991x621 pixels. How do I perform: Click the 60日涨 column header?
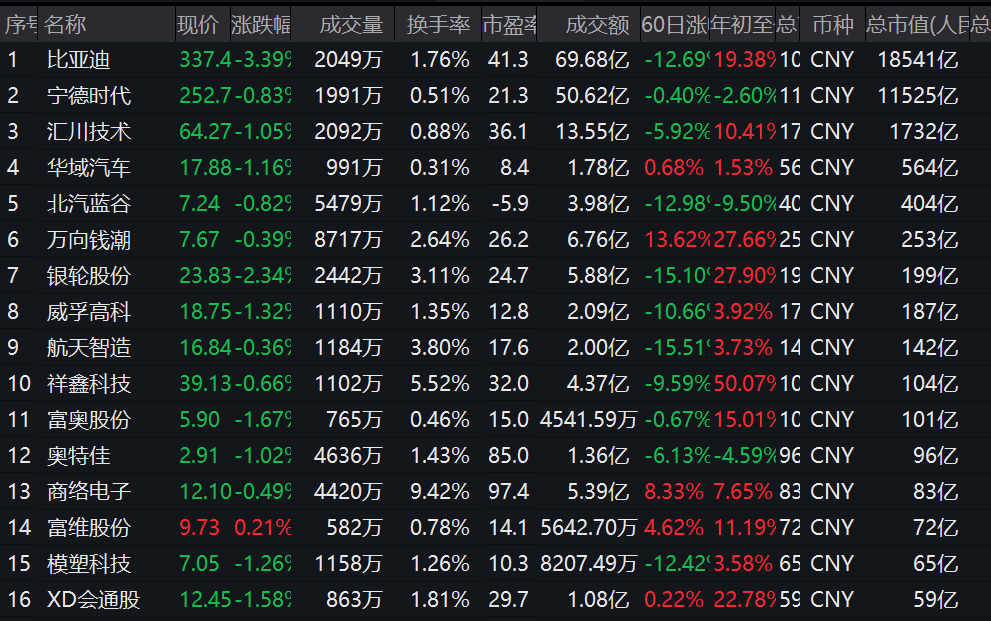[675, 25]
